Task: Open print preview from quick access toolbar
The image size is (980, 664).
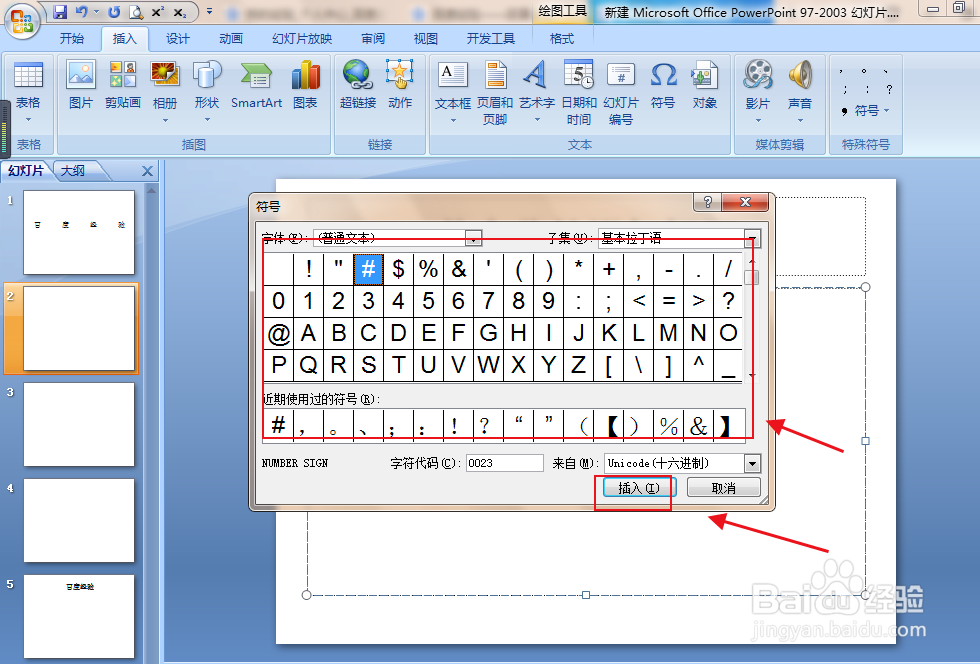Action: point(135,12)
